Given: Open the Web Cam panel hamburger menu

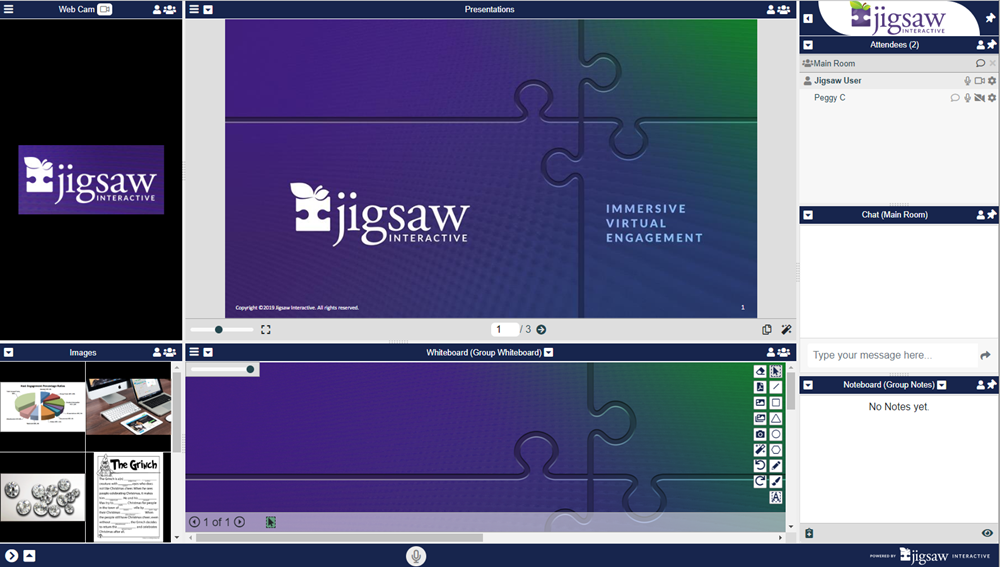Looking at the screenshot, I should (x=8, y=9).
